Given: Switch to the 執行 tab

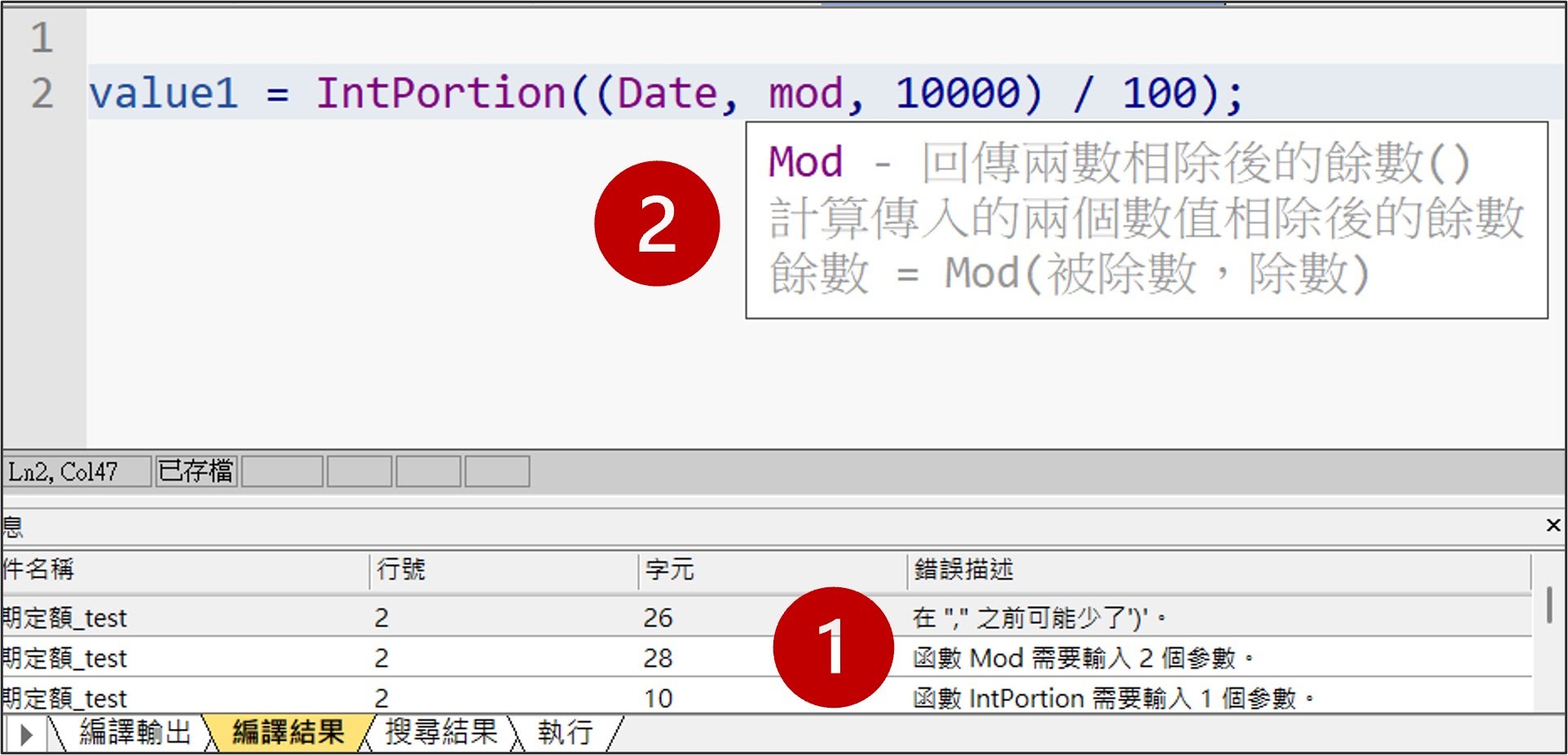Looking at the screenshot, I should click(565, 732).
